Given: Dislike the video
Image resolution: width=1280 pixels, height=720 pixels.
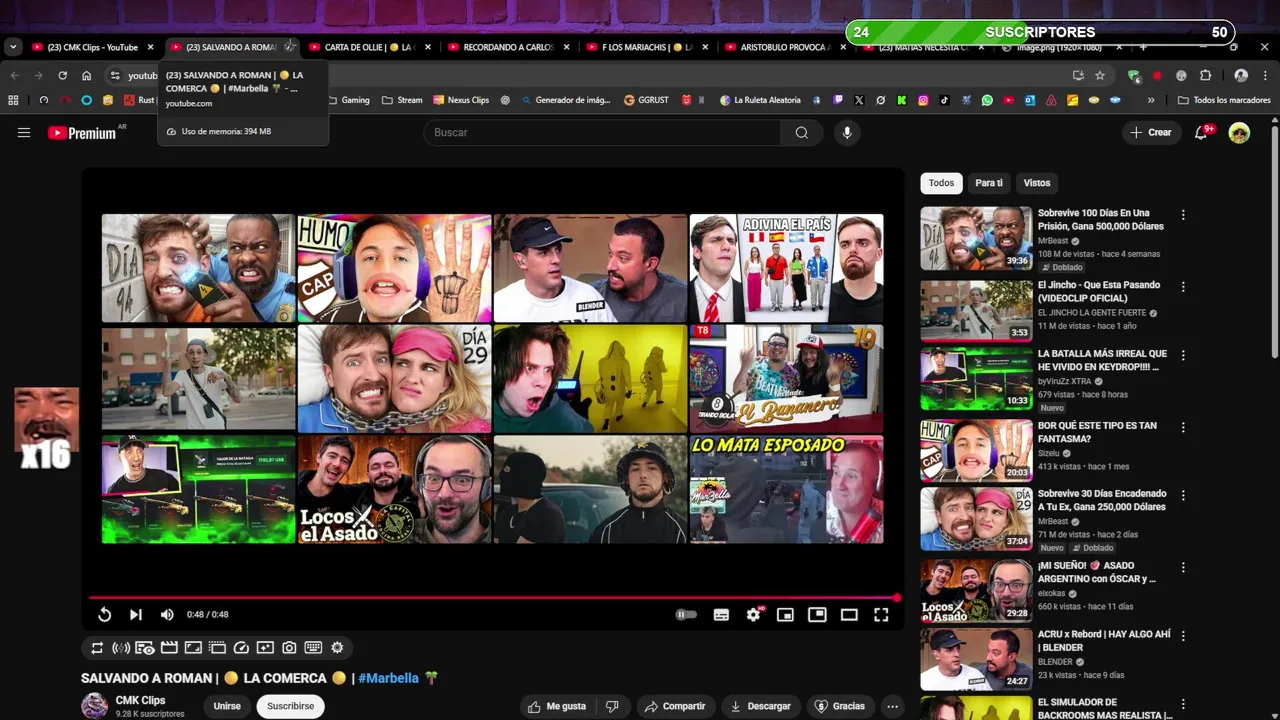Looking at the screenshot, I should [x=612, y=706].
